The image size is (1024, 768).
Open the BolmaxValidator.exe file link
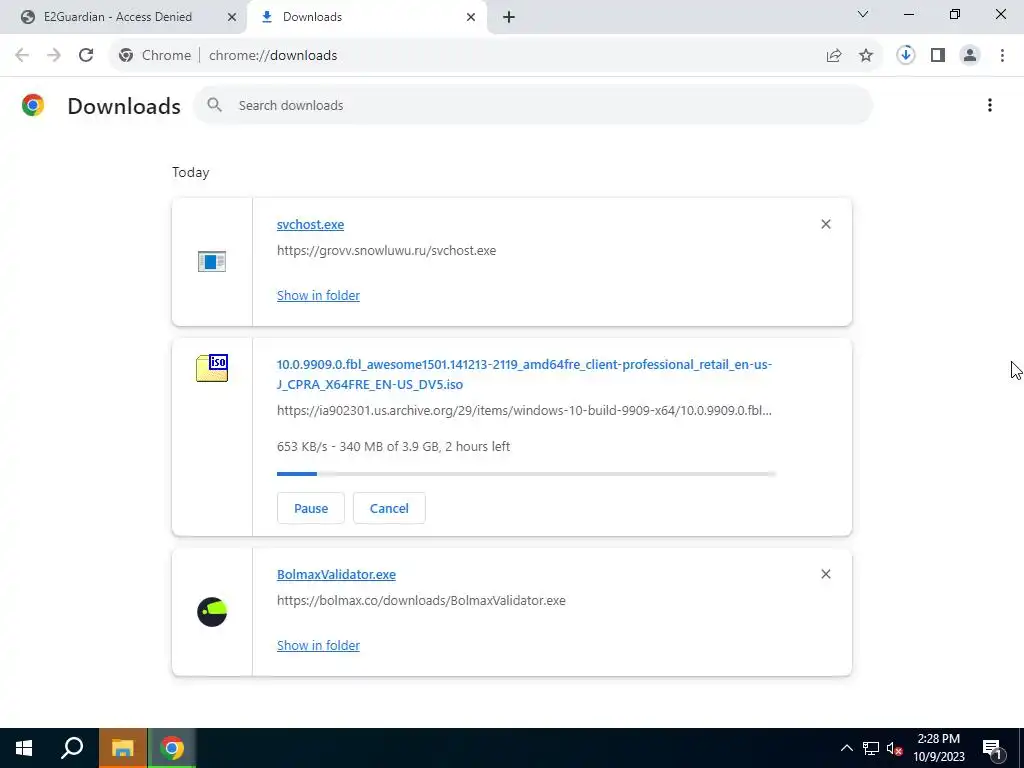pos(336,574)
